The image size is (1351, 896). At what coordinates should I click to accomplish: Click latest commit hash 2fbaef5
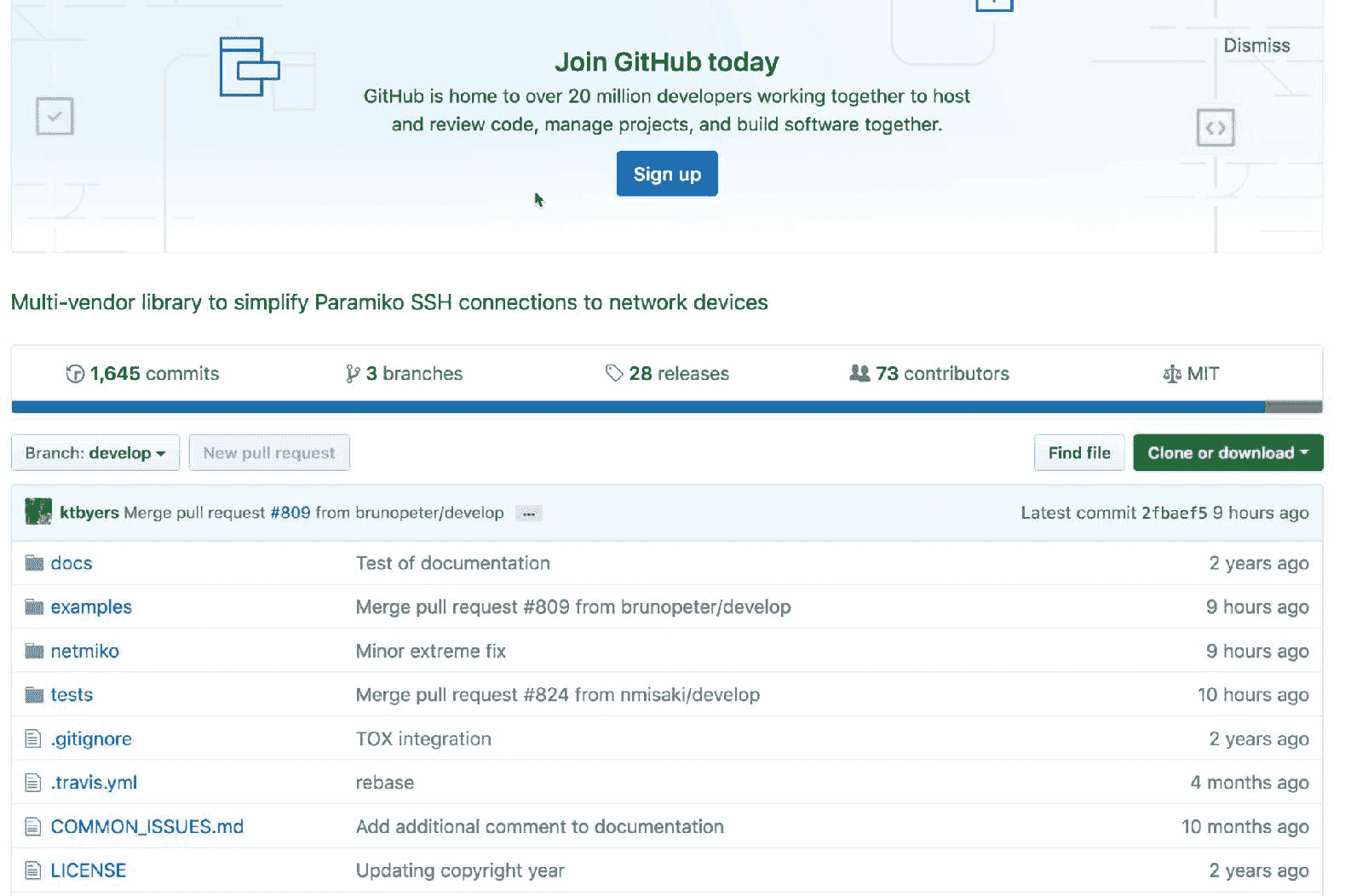1174,513
